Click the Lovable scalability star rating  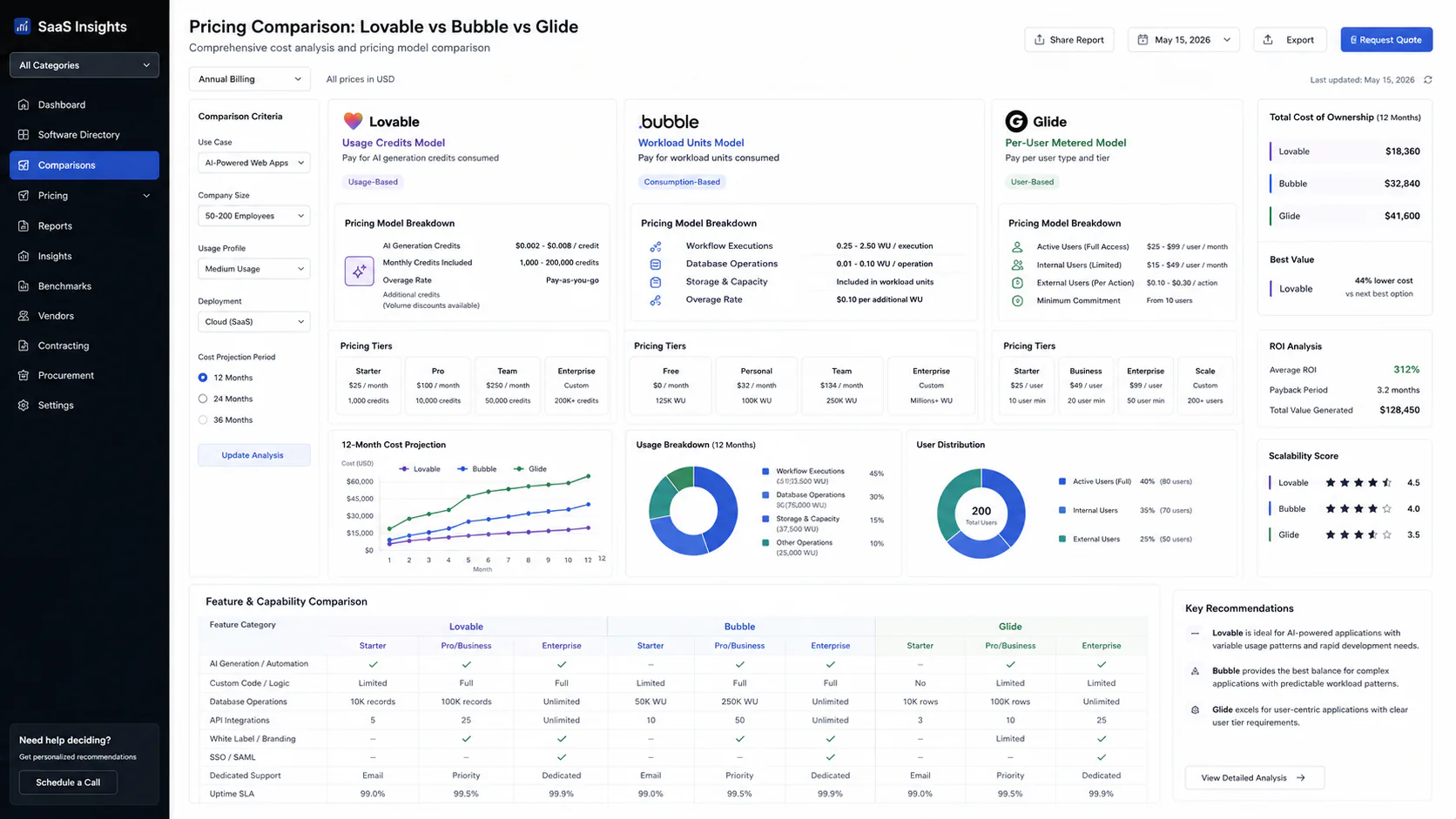(x=1358, y=482)
